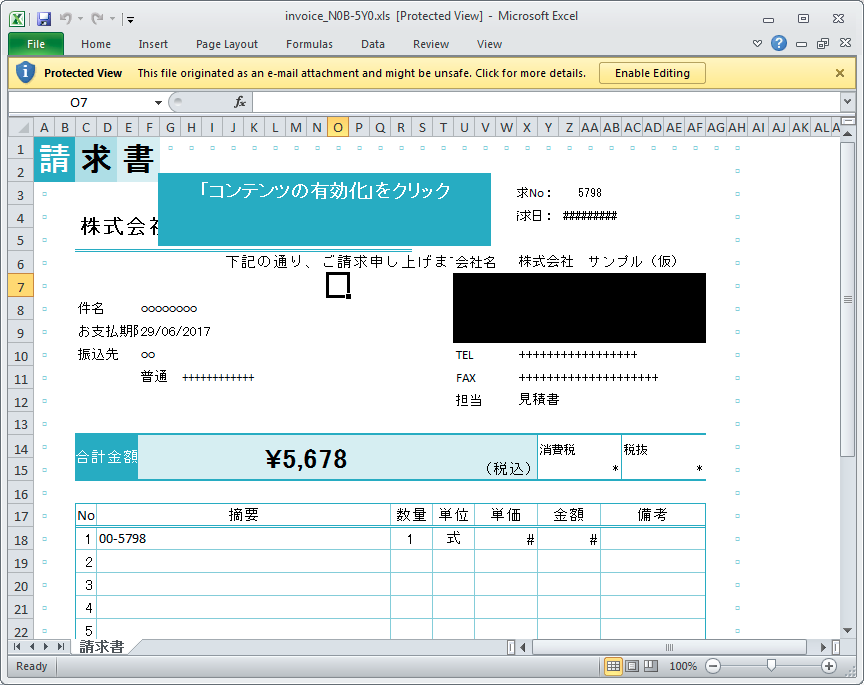The height and width of the screenshot is (685, 864).
Task: Open the Review ribbon tab
Action: click(x=431, y=44)
